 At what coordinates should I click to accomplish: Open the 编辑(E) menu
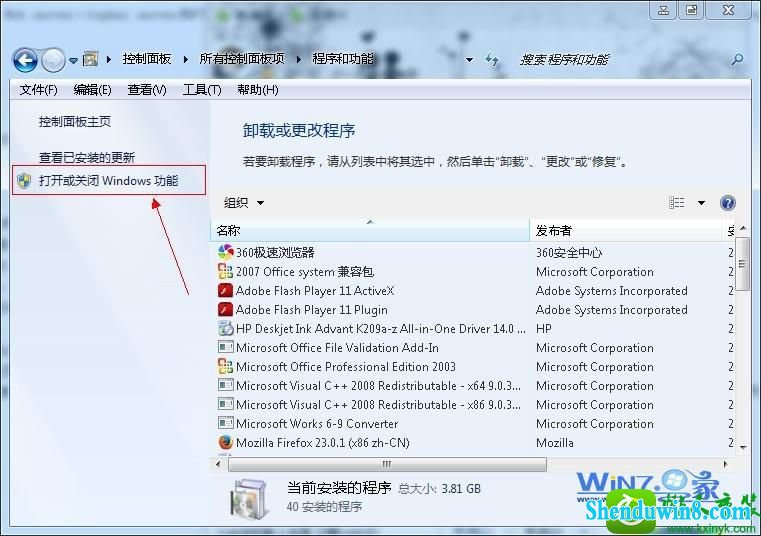click(x=92, y=90)
